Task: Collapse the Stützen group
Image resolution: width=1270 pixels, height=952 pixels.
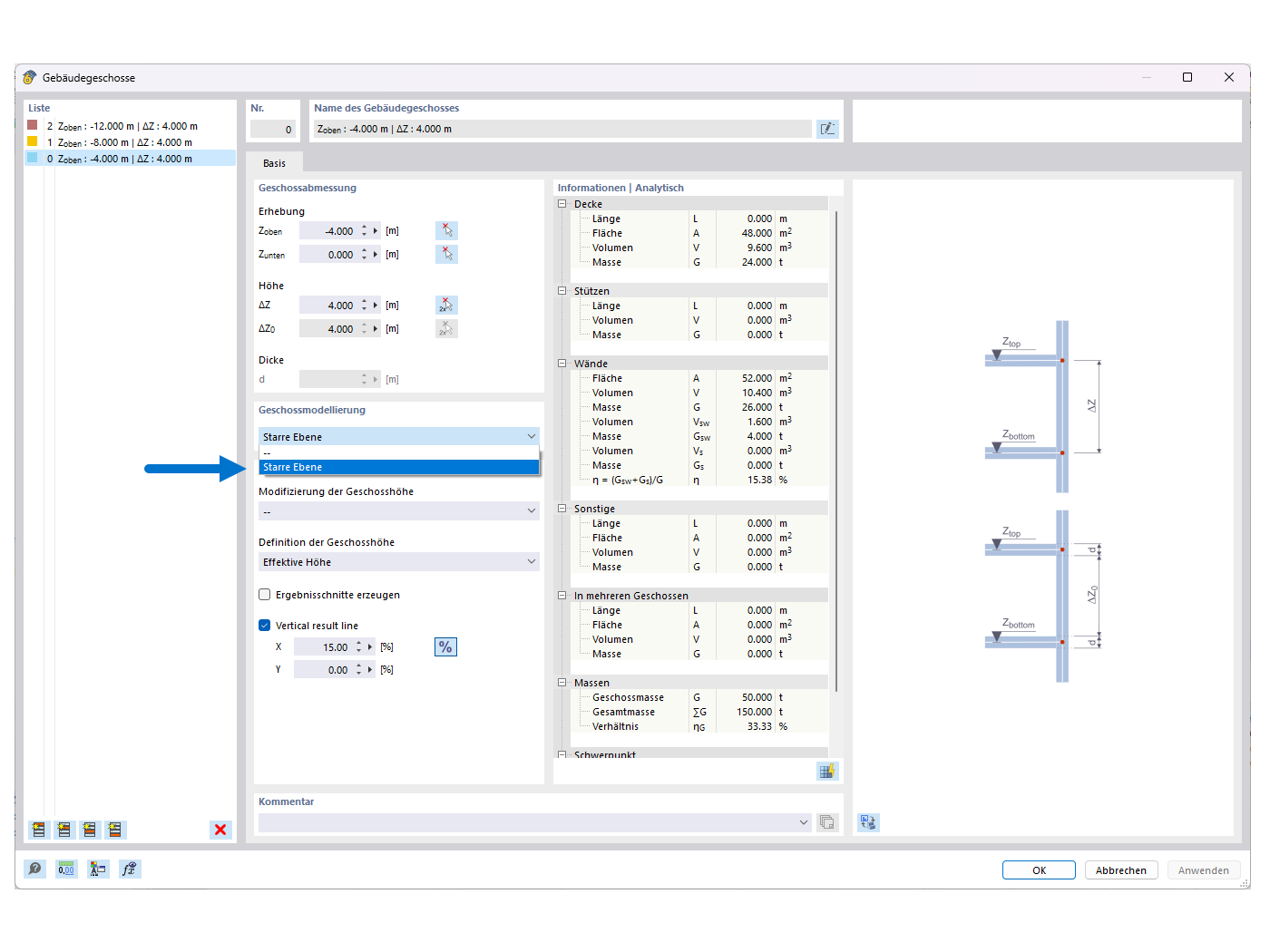Action: [562, 291]
